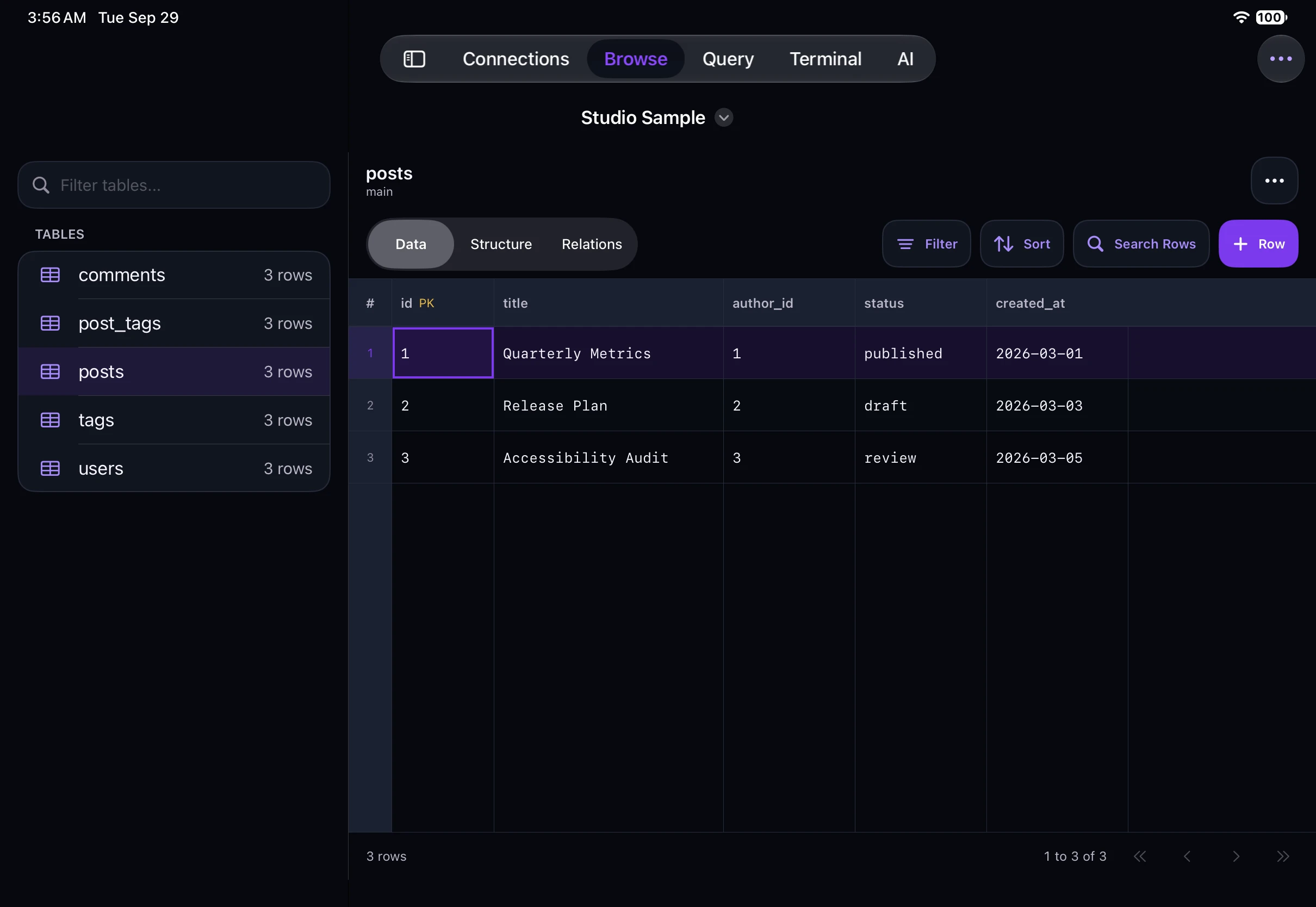Click the Search Rows button
This screenshot has height=907, width=1316.
tap(1141, 244)
